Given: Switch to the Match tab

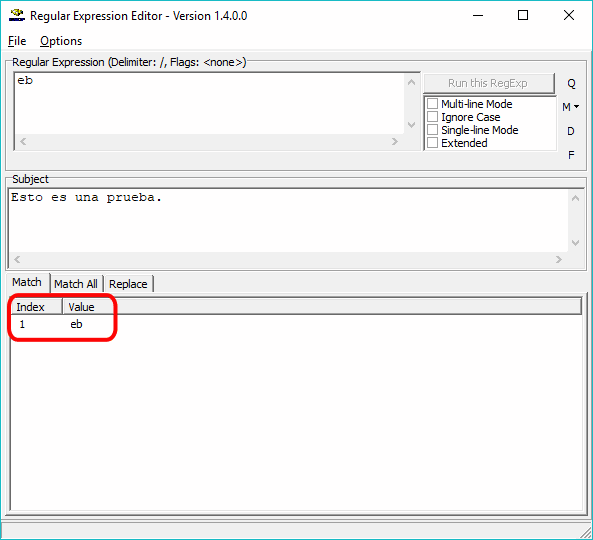Looking at the screenshot, I should click(27, 282).
